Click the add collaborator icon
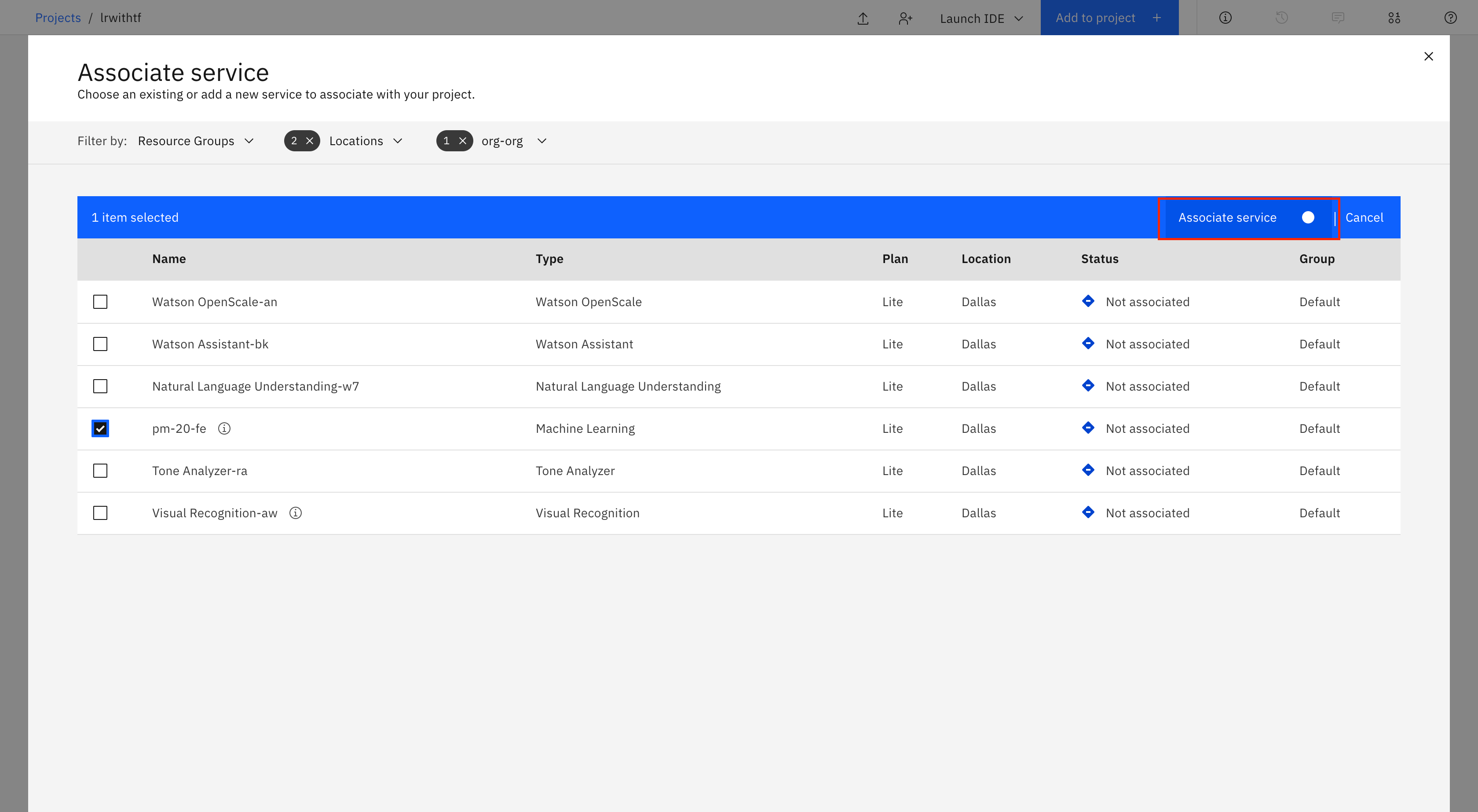This screenshot has height=812, width=1478. tap(905, 18)
